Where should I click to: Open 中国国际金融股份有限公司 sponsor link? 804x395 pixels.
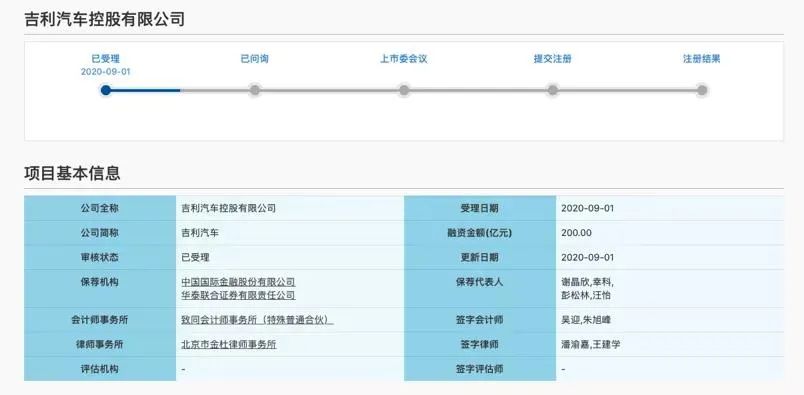[238, 282]
